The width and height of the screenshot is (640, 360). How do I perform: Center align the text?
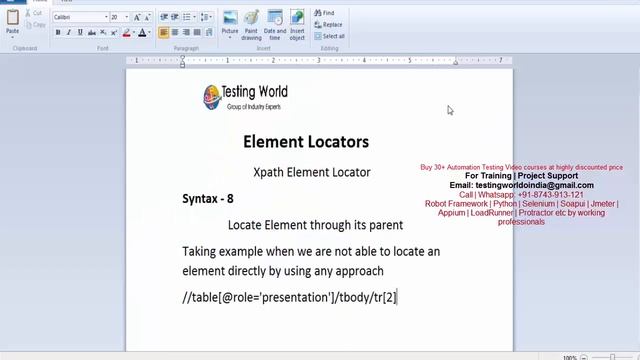[x=175, y=33]
